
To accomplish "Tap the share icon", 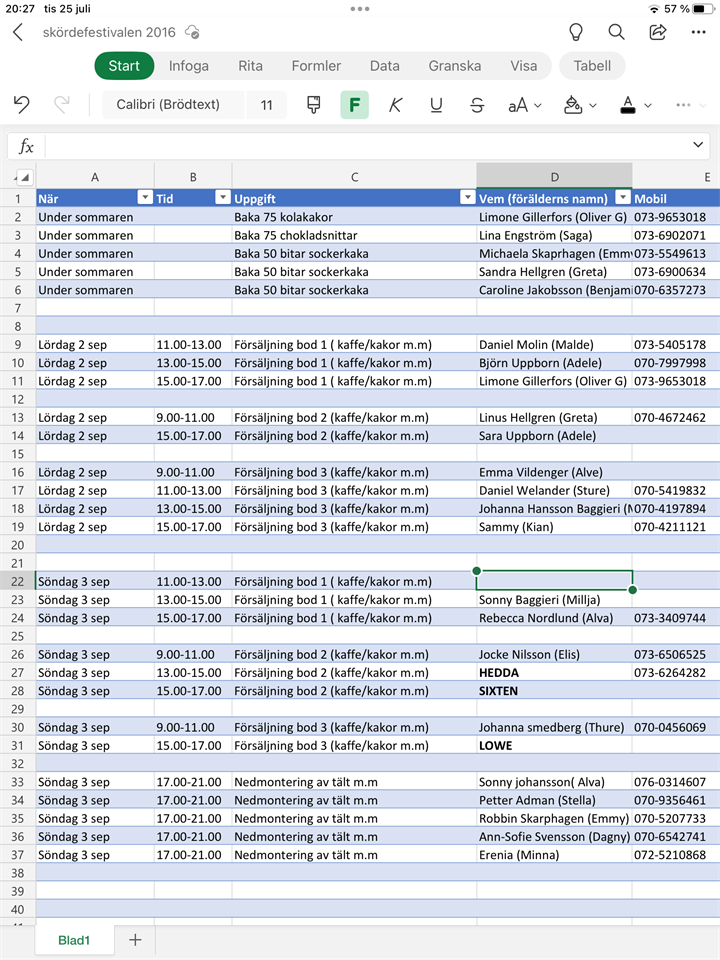I will pyautogui.click(x=658, y=32).
